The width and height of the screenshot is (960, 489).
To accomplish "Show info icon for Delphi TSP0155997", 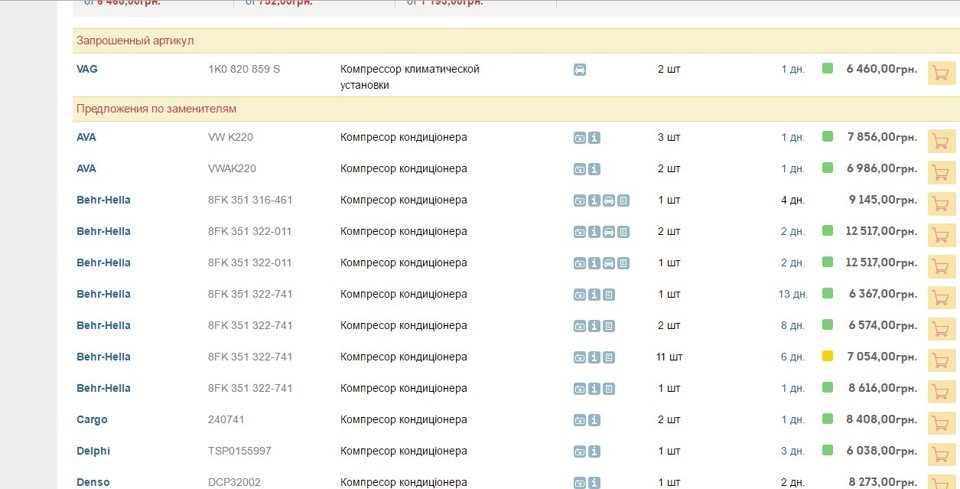I will click(594, 451).
